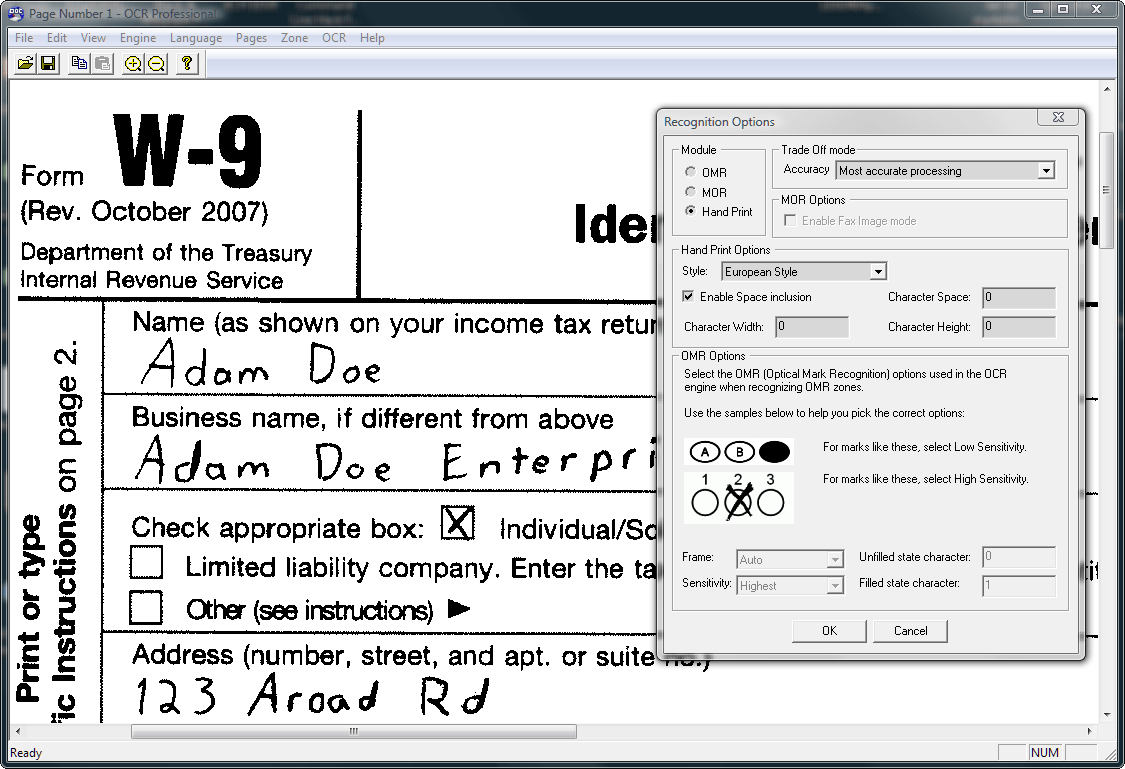
Task: Click the horizontal scrollbar thumb
Action: coord(354,731)
